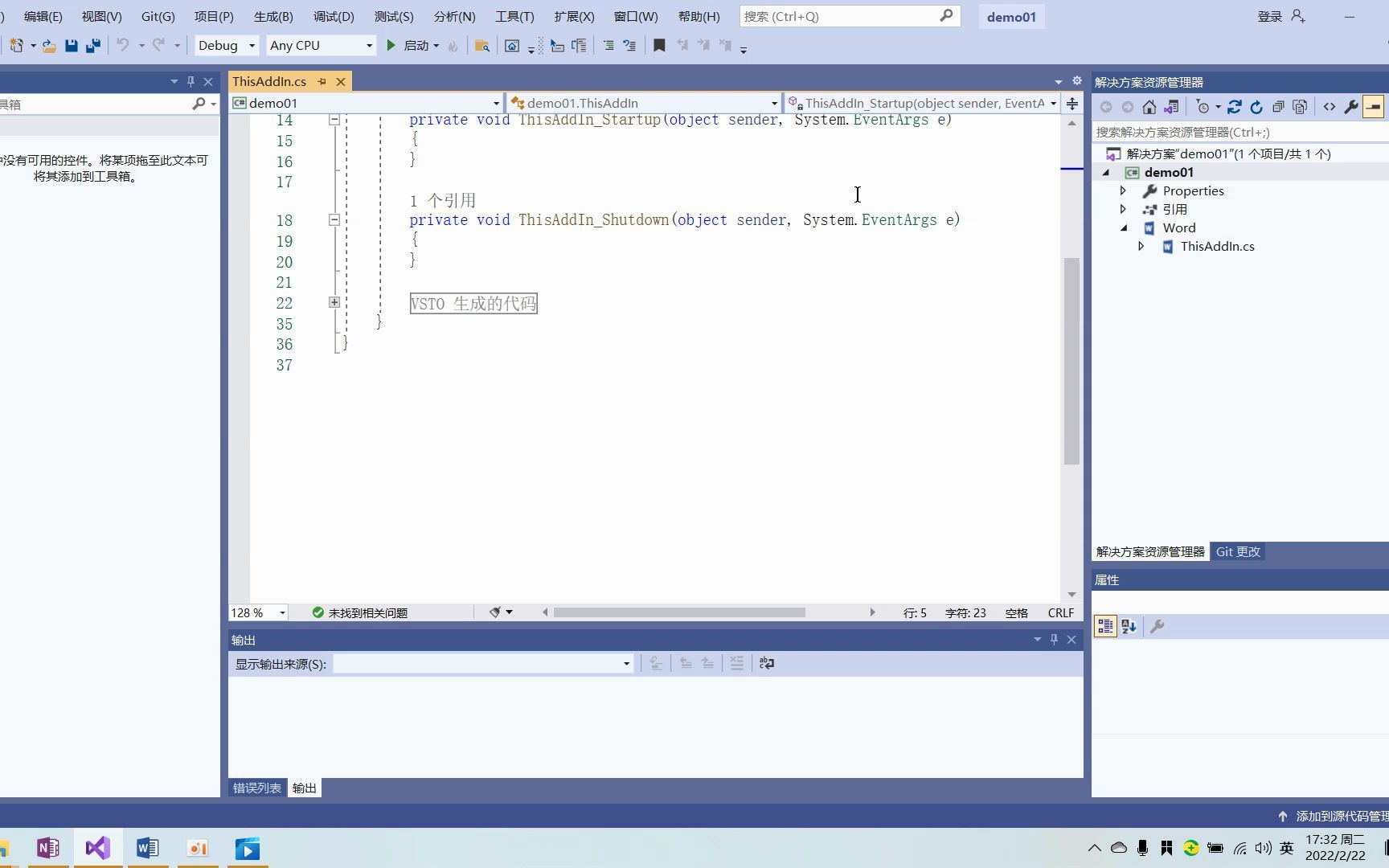Select the Collapse All icon in Solution Explorer
This screenshot has width=1389, height=868.
coord(1278,106)
